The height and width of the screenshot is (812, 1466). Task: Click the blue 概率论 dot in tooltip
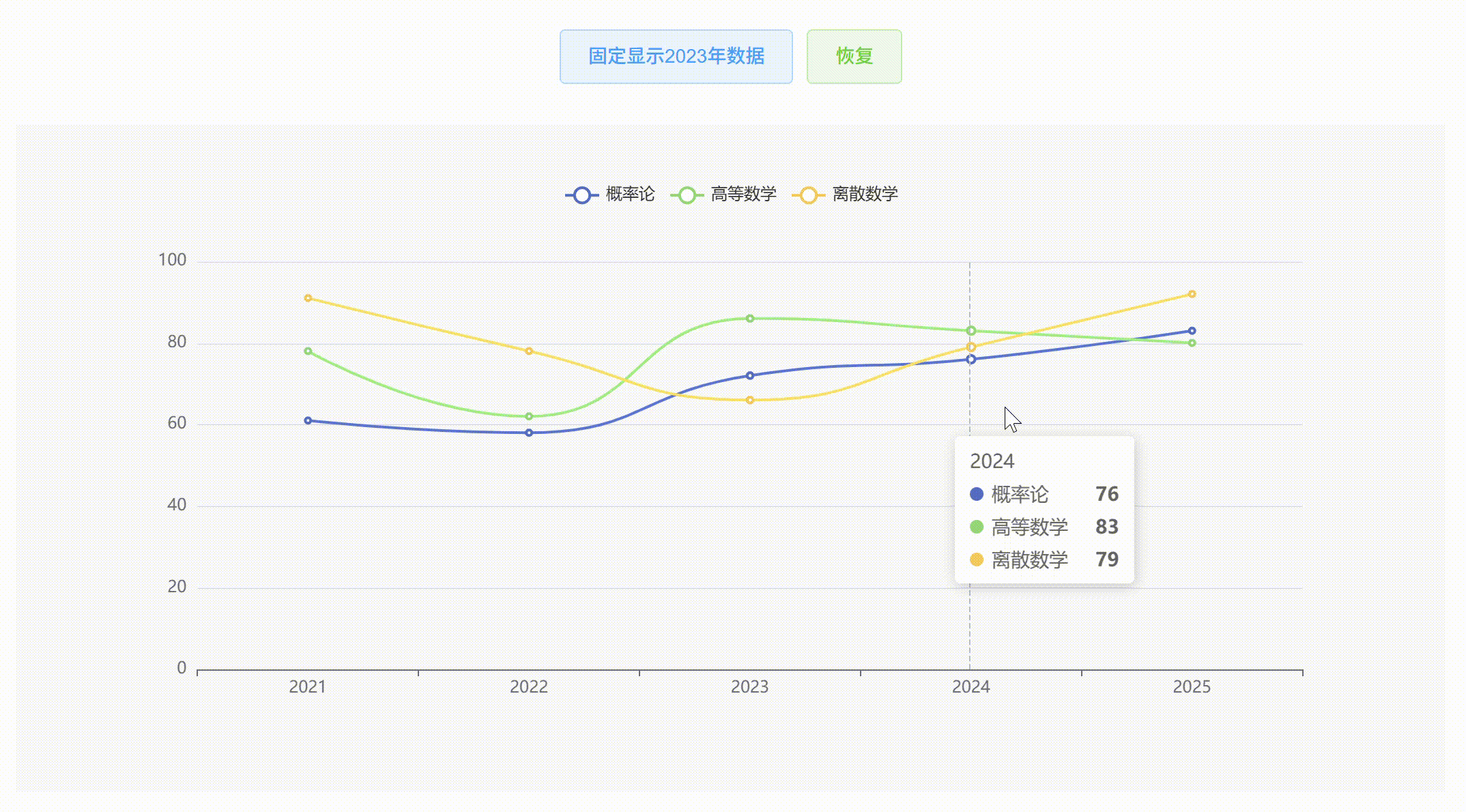point(977,494)
